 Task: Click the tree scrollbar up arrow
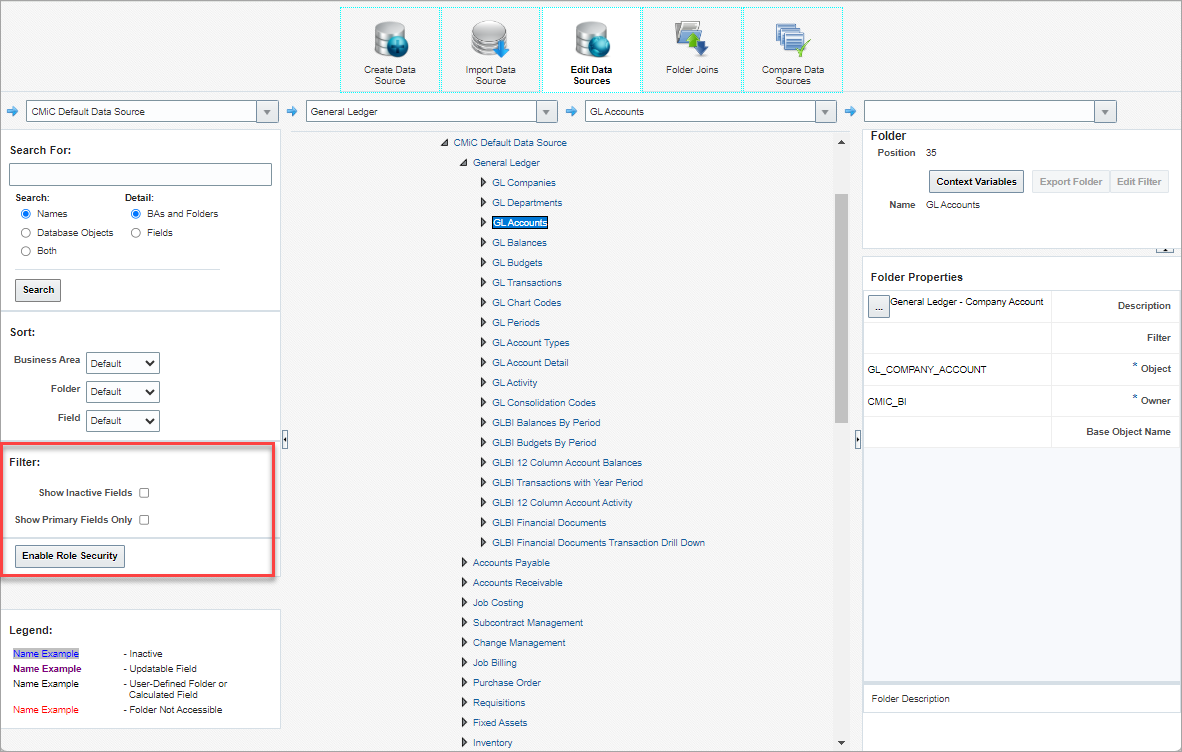[x=841, y=142]
